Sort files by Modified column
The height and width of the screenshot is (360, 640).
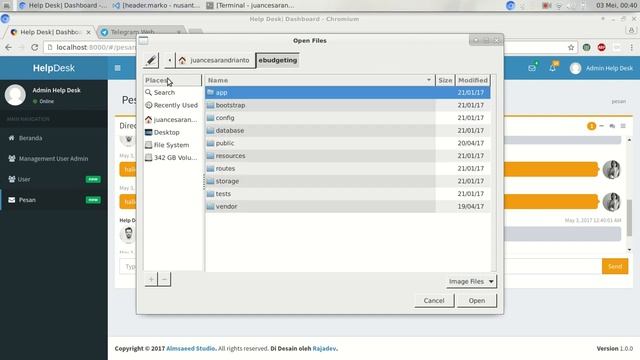pyautogui.click(x=473, y=80)
